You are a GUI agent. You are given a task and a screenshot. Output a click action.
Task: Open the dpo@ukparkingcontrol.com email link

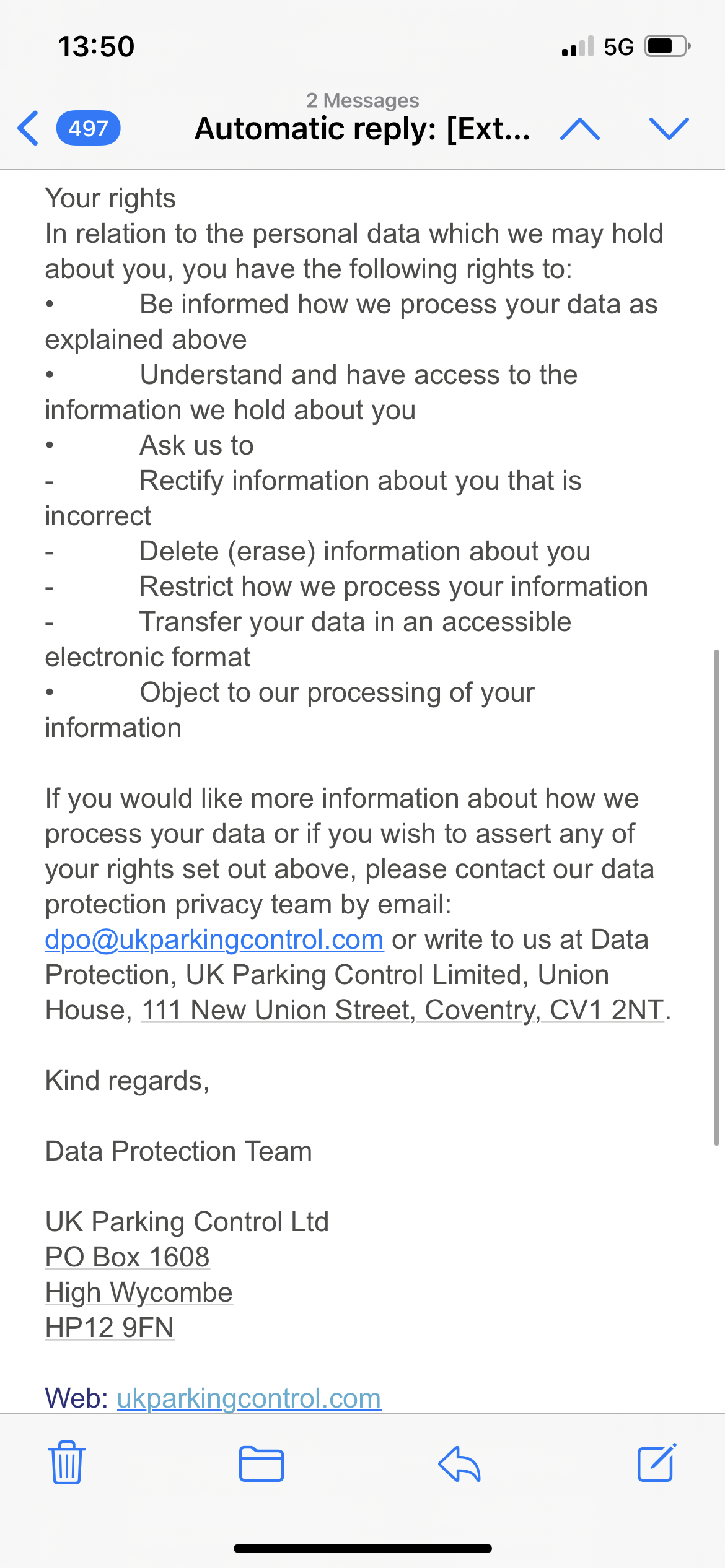click(x=214, y=939)
